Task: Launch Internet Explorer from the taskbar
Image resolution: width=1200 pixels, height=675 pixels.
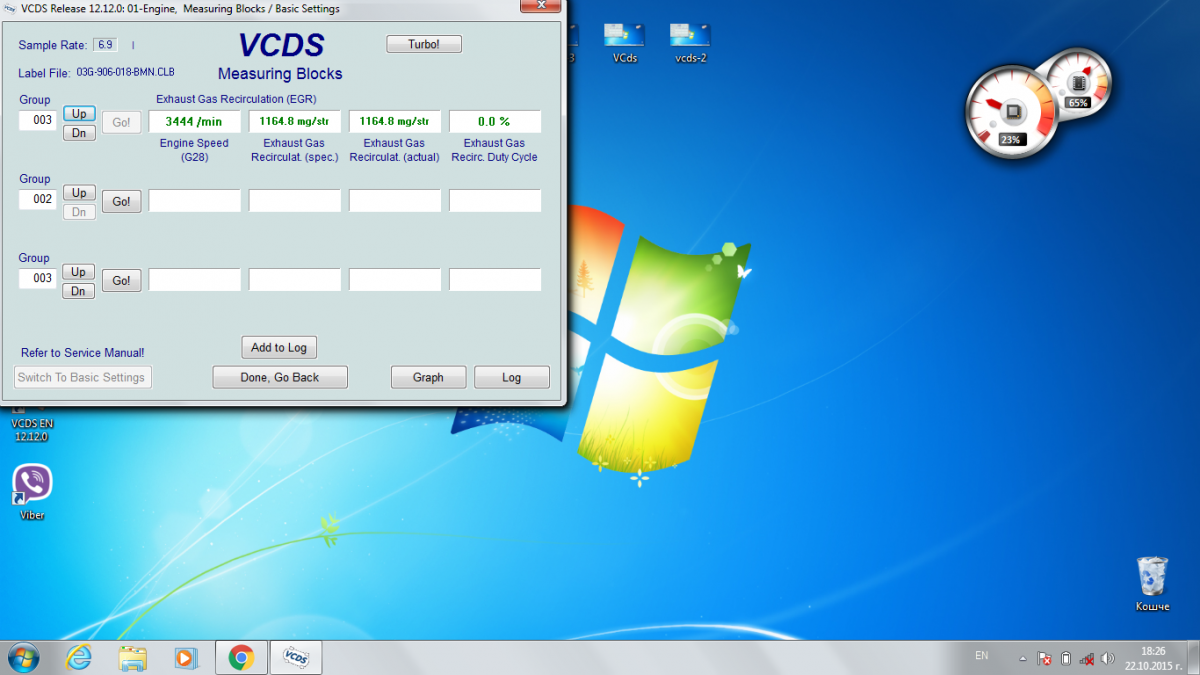Action: click(79, 657)
